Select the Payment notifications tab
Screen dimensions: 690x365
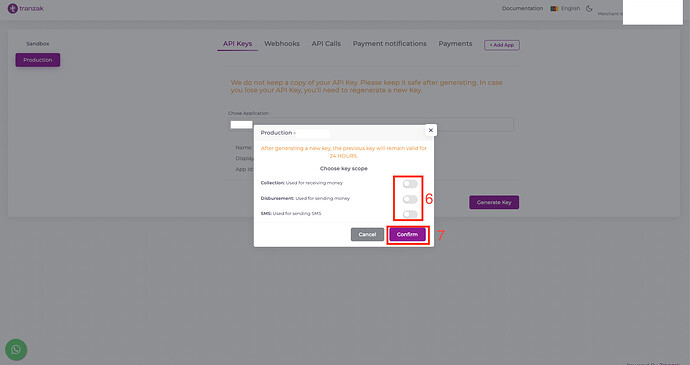389,44
